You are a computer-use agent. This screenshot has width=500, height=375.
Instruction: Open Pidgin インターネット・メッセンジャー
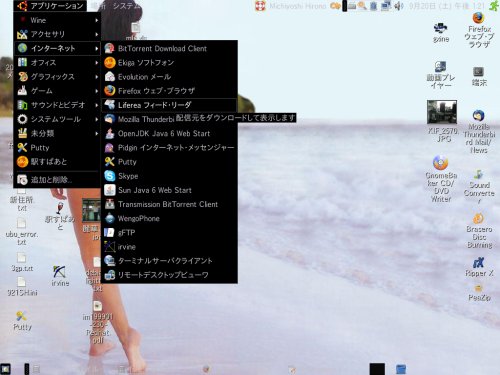[x=169, y=148]
